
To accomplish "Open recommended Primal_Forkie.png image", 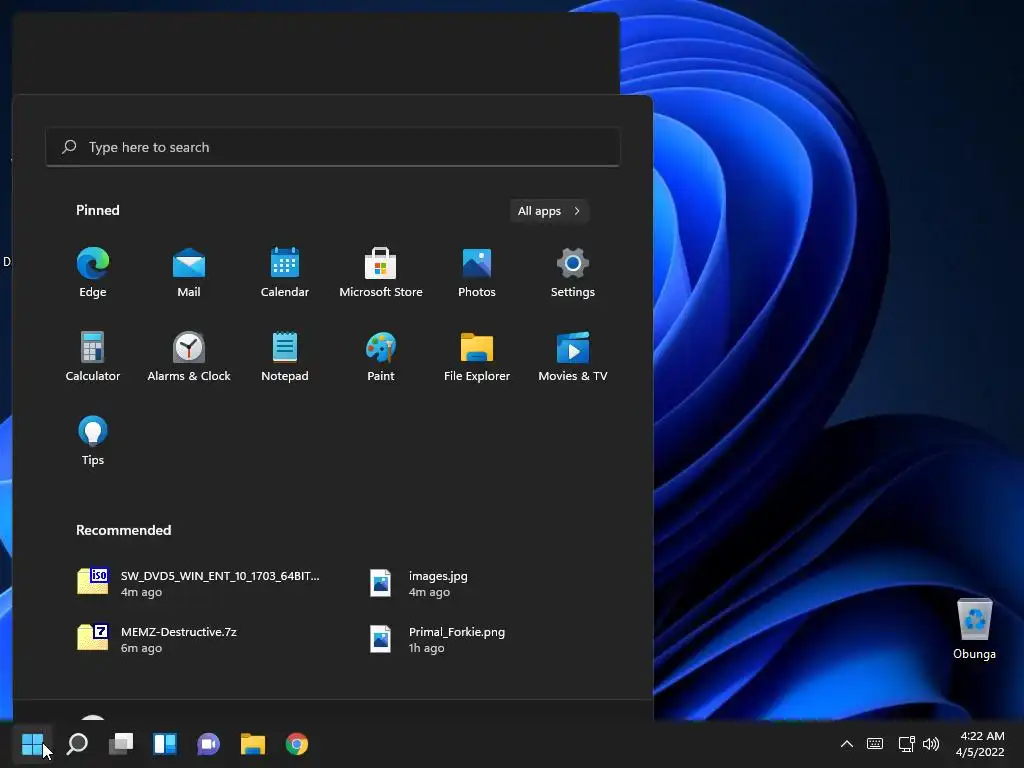I will [437, 639].
